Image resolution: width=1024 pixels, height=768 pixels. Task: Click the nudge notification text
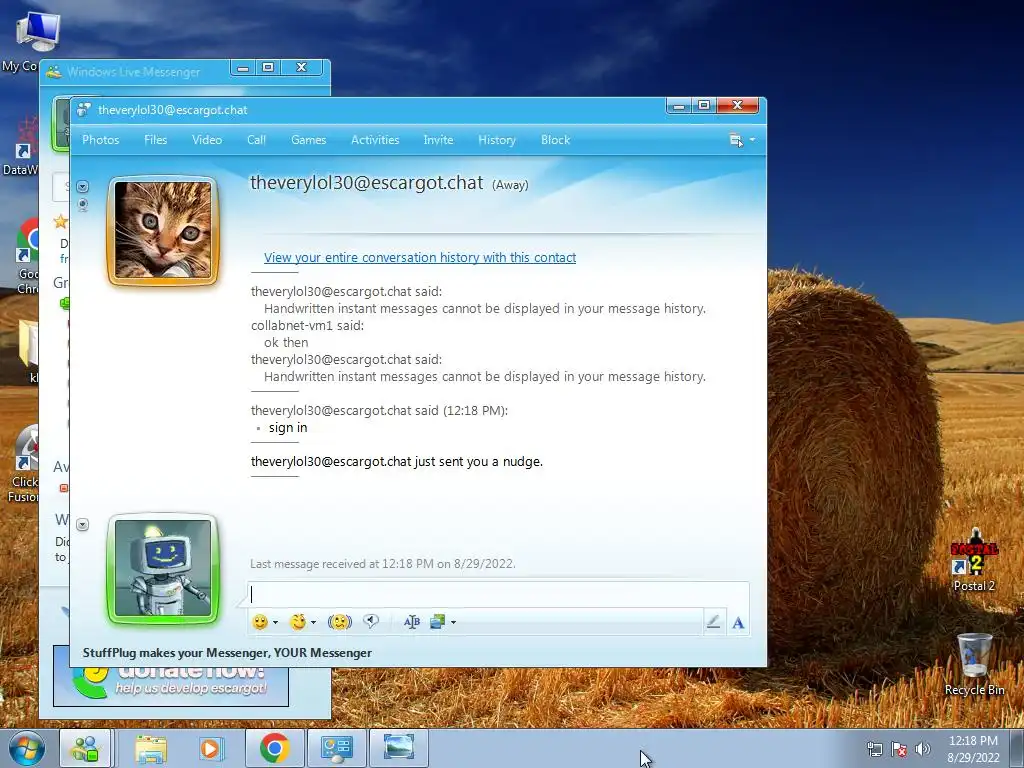(x=396, y=462)
